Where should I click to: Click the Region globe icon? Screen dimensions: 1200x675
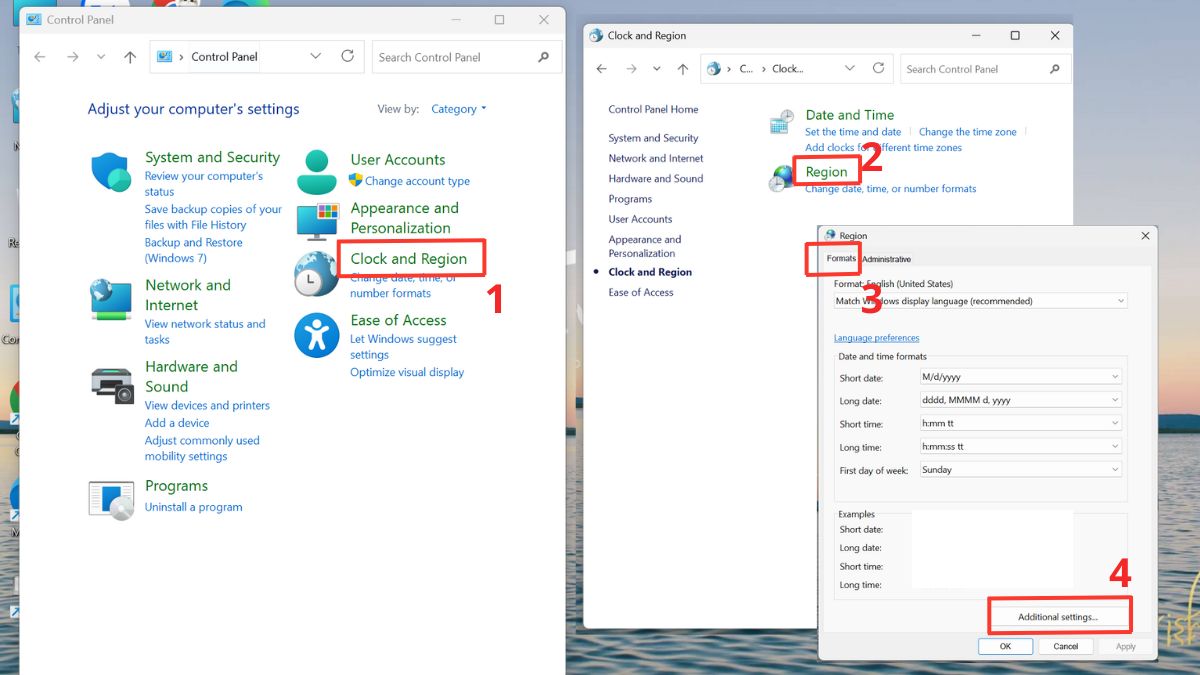click(x=780, y=180)
